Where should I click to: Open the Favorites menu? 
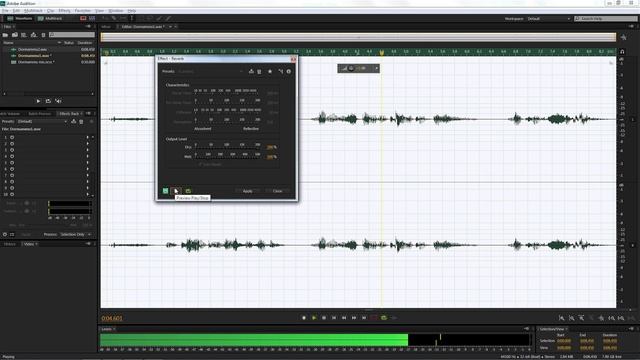[83, 11]
